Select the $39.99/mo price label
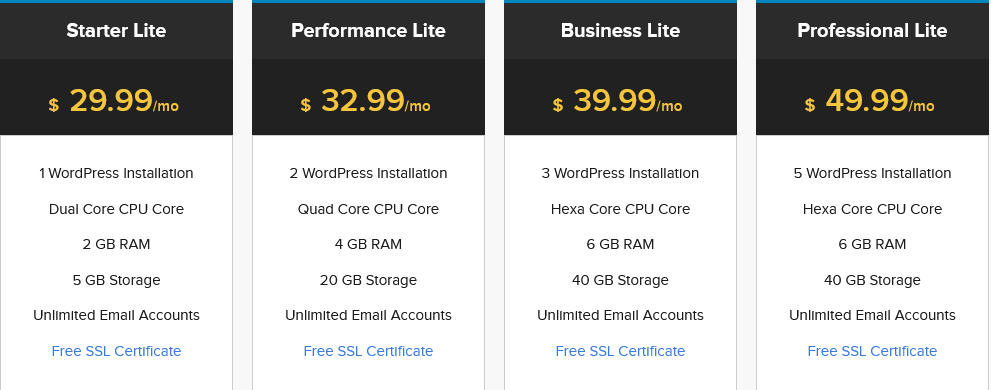This screenshot has width=991, height=390. coord(617,101)
